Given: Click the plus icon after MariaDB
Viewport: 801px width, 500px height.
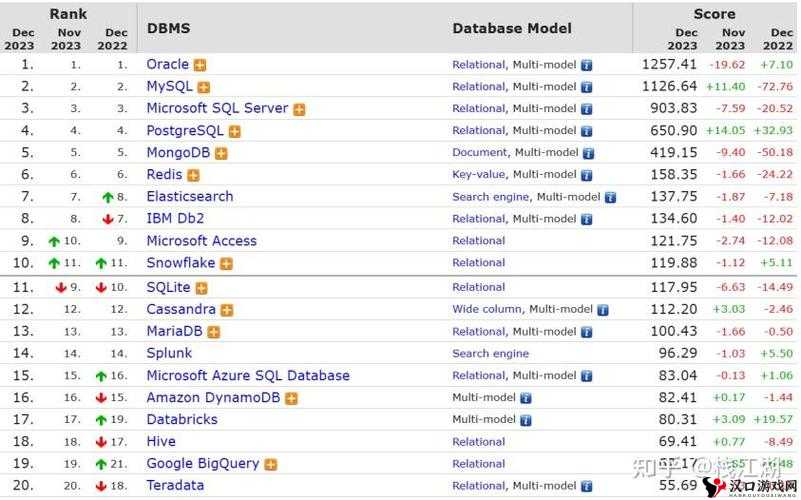Looking at the screenshot, I should (214, 332).
